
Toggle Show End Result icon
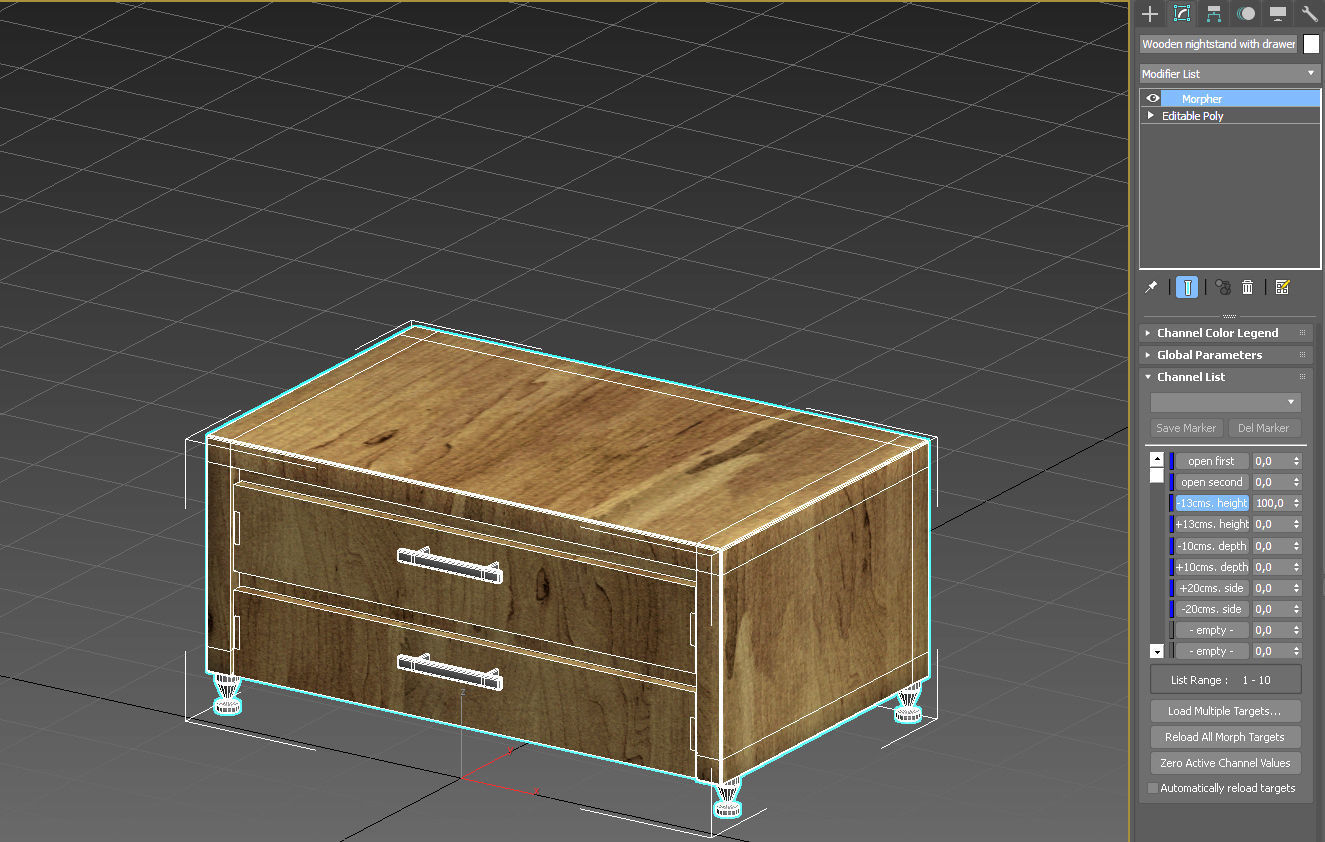[x=1187, y=287]
